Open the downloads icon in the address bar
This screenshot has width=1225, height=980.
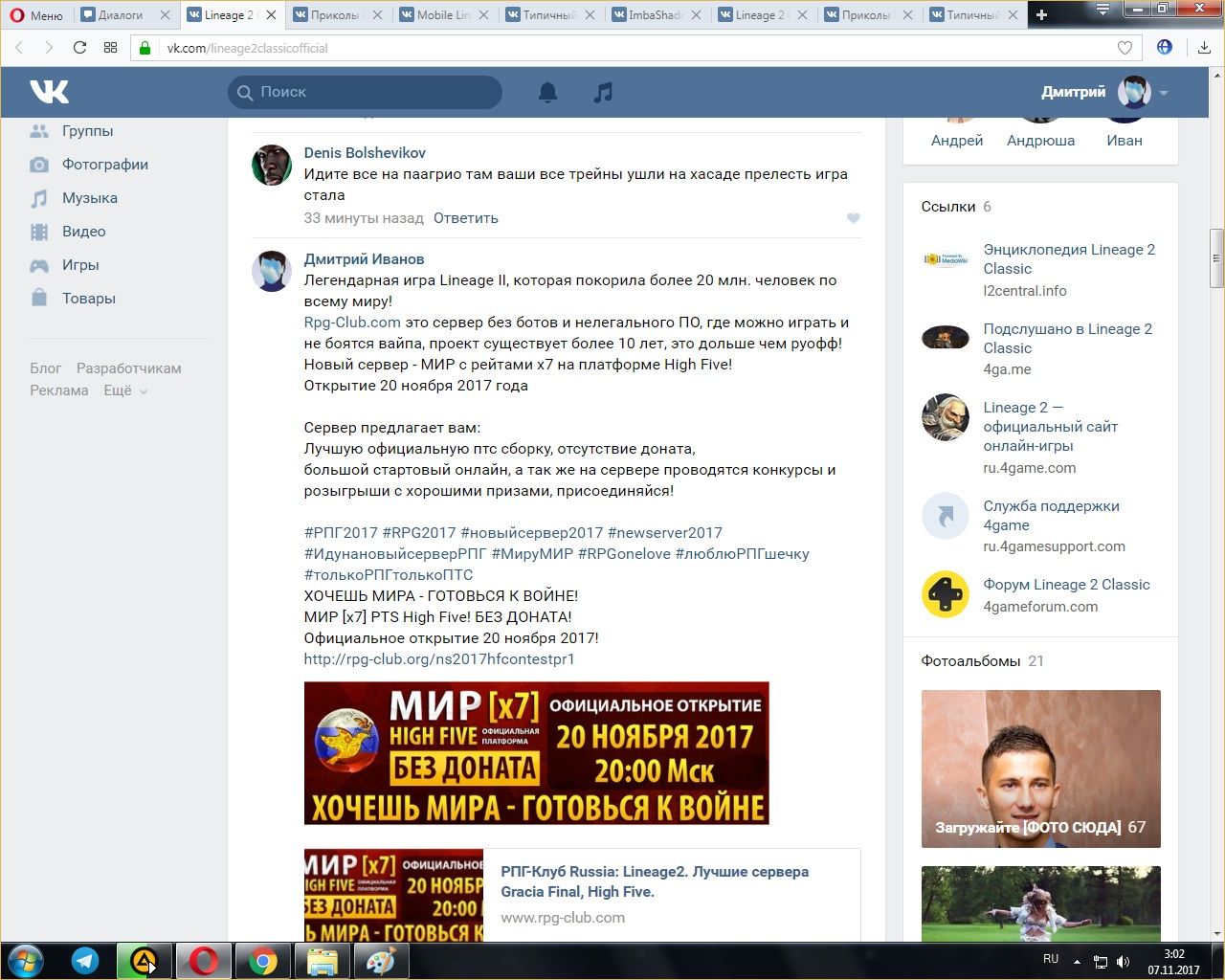point(1204,48)
